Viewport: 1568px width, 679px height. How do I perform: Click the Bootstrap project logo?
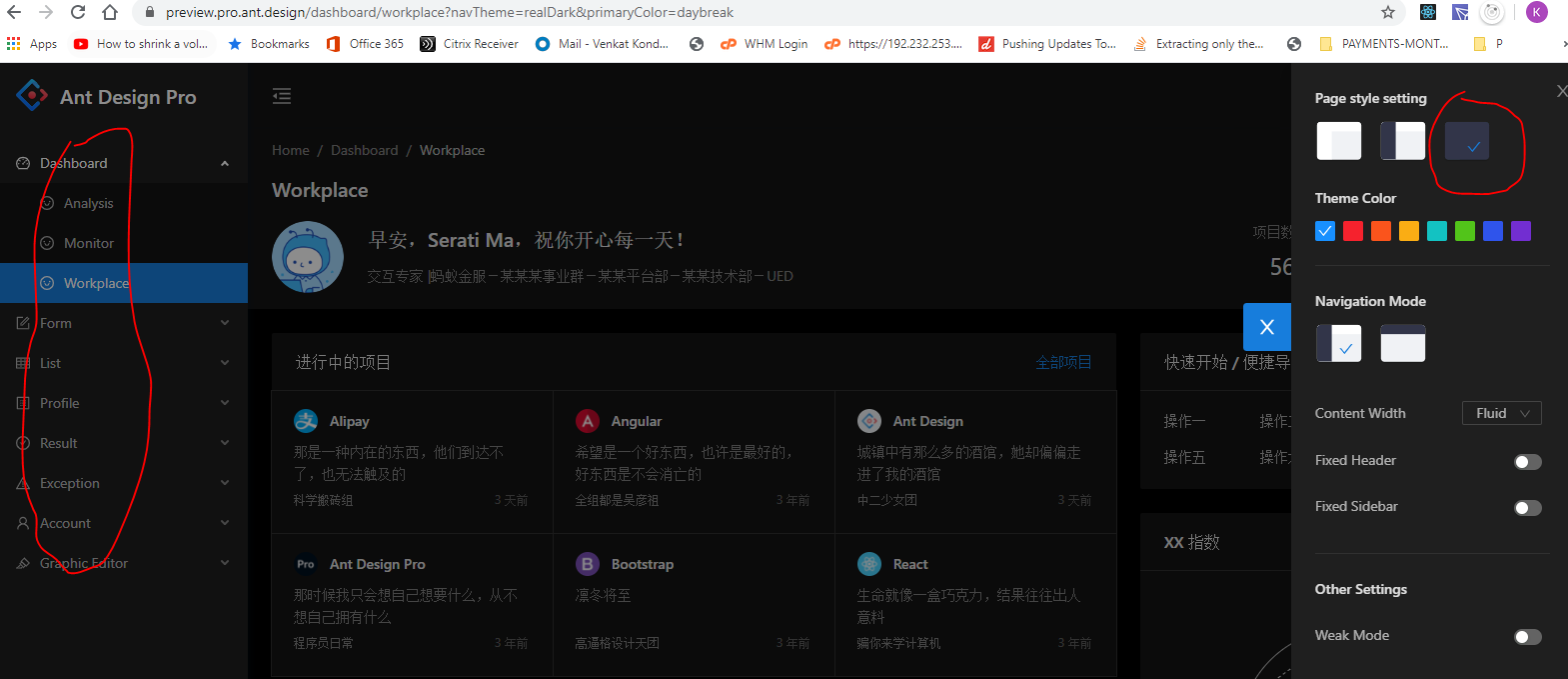point(588,564)
